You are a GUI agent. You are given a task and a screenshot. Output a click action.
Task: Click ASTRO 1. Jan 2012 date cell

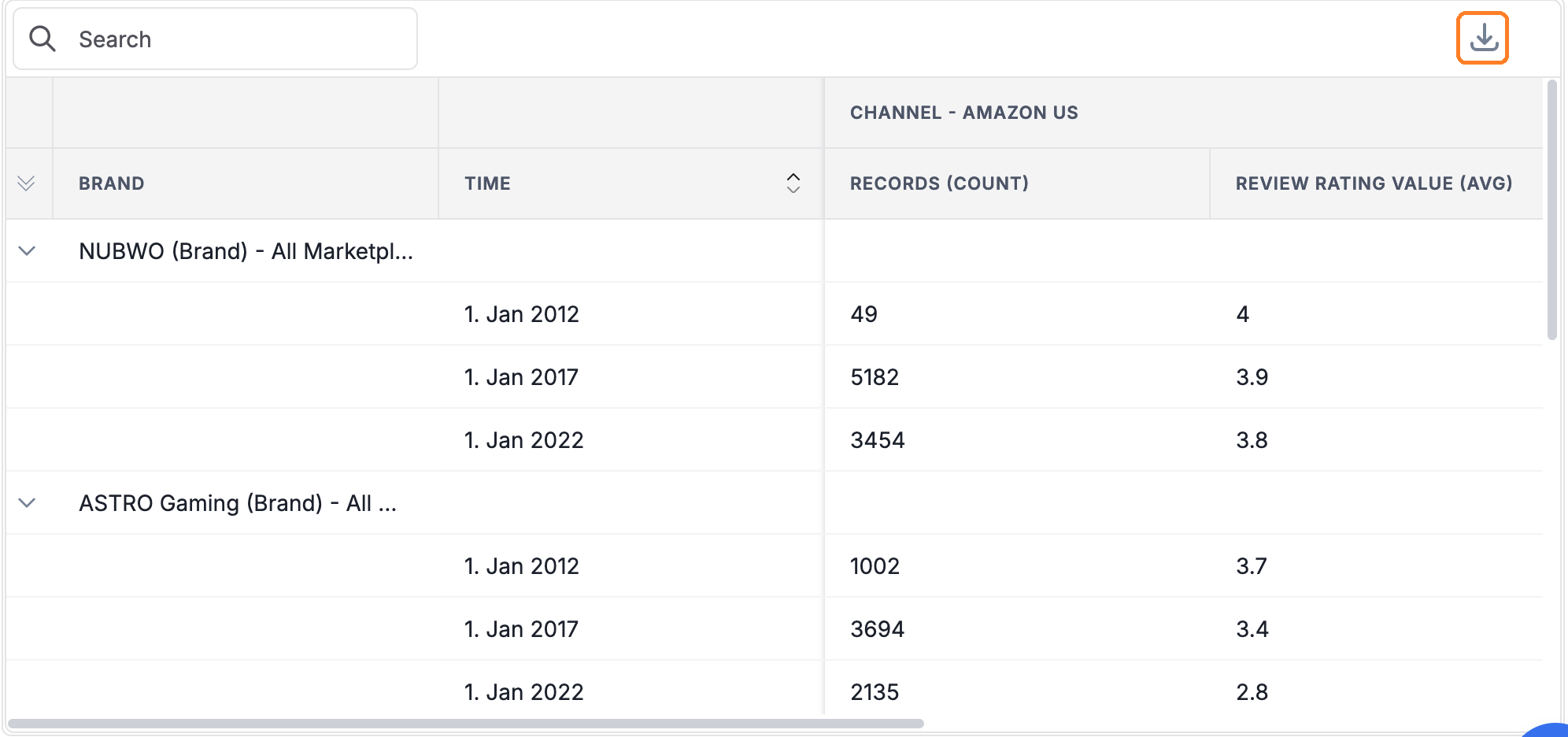521,566
